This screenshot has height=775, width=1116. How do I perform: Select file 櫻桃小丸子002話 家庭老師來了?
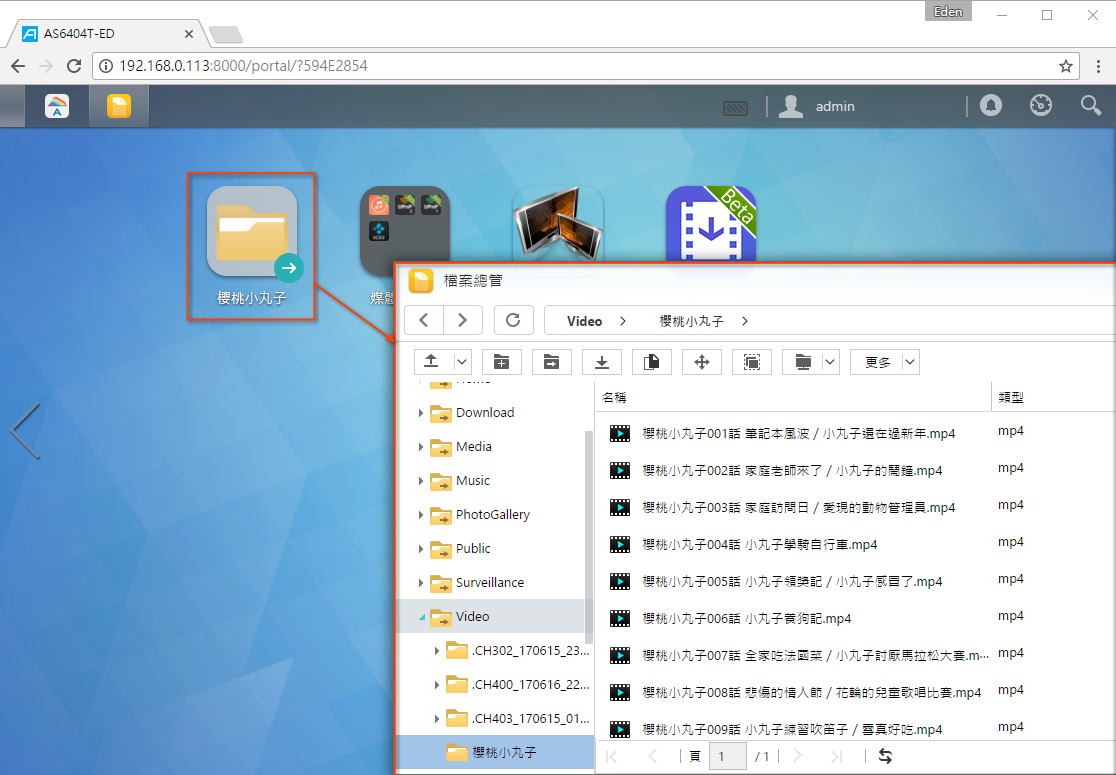[x=792, y=470]
